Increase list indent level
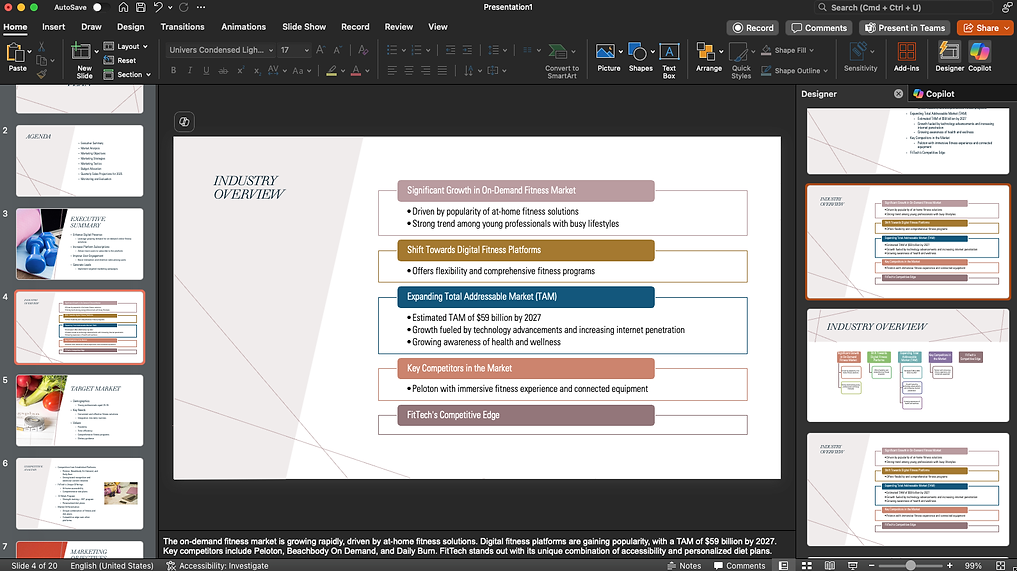The image size is (1017, 571). coord(467,50)
